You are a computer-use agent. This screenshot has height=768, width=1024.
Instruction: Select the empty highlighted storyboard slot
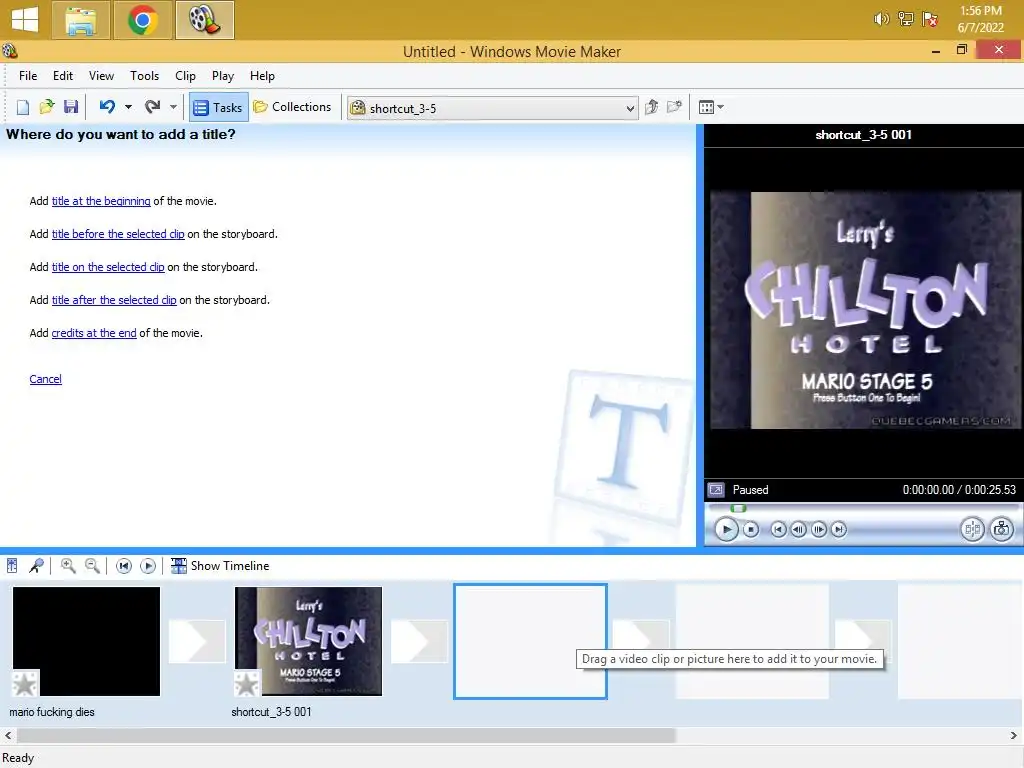[530, 641]
